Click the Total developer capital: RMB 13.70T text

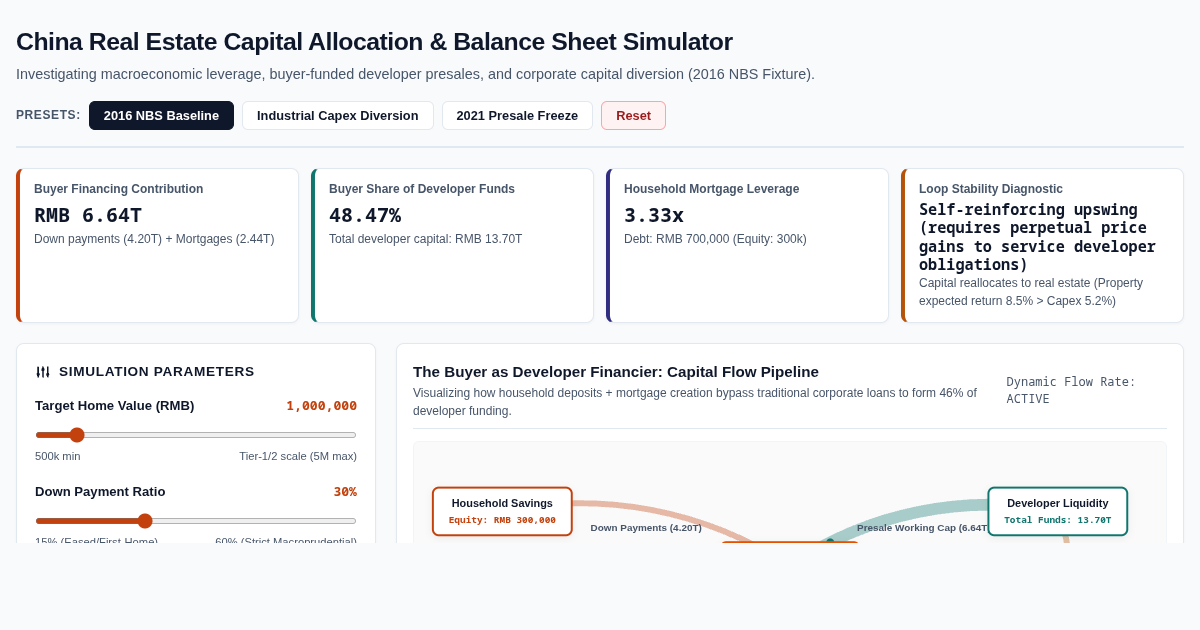click(x=425, y=239)
